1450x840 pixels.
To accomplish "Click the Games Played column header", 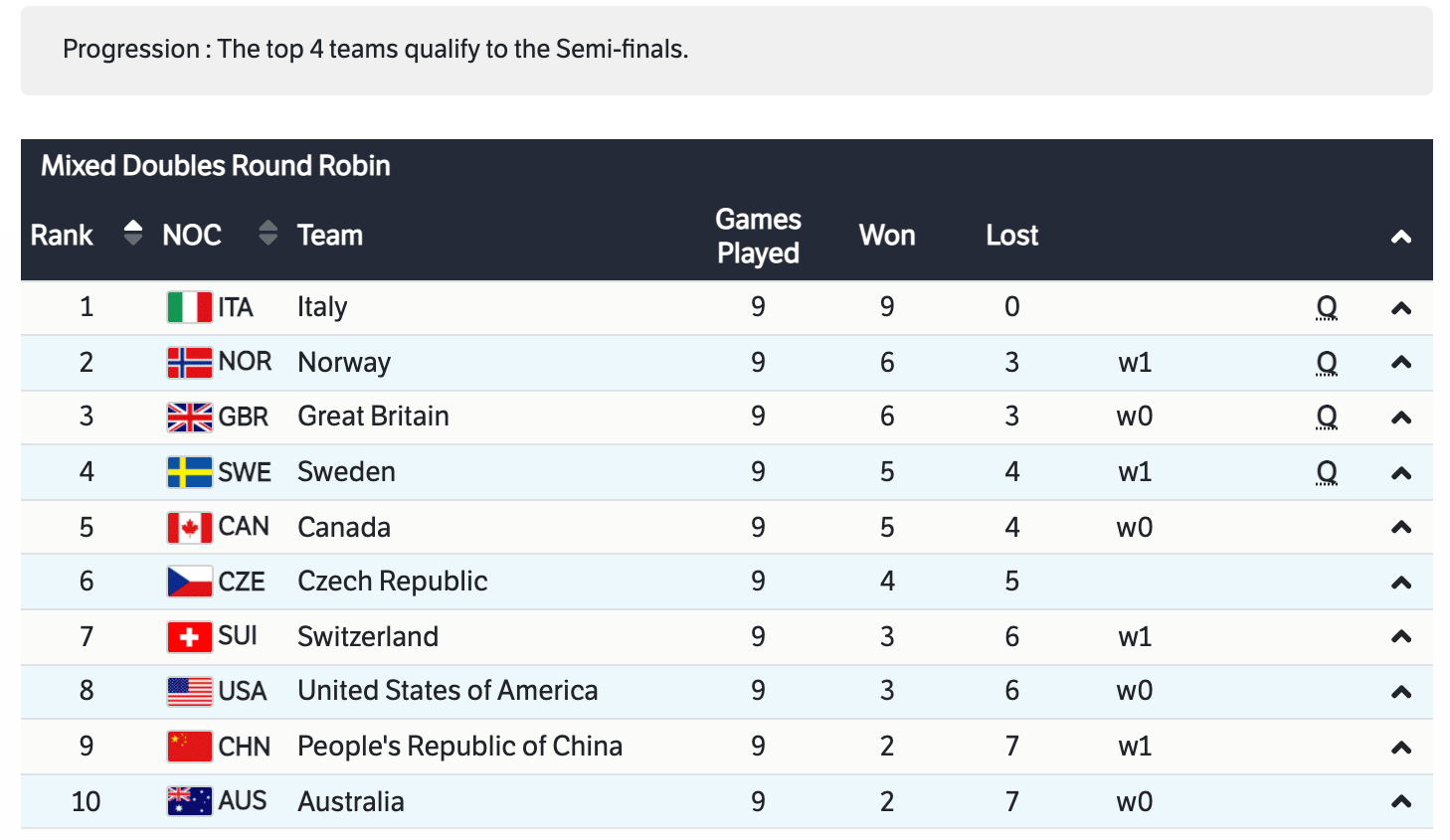I will 758,236.
